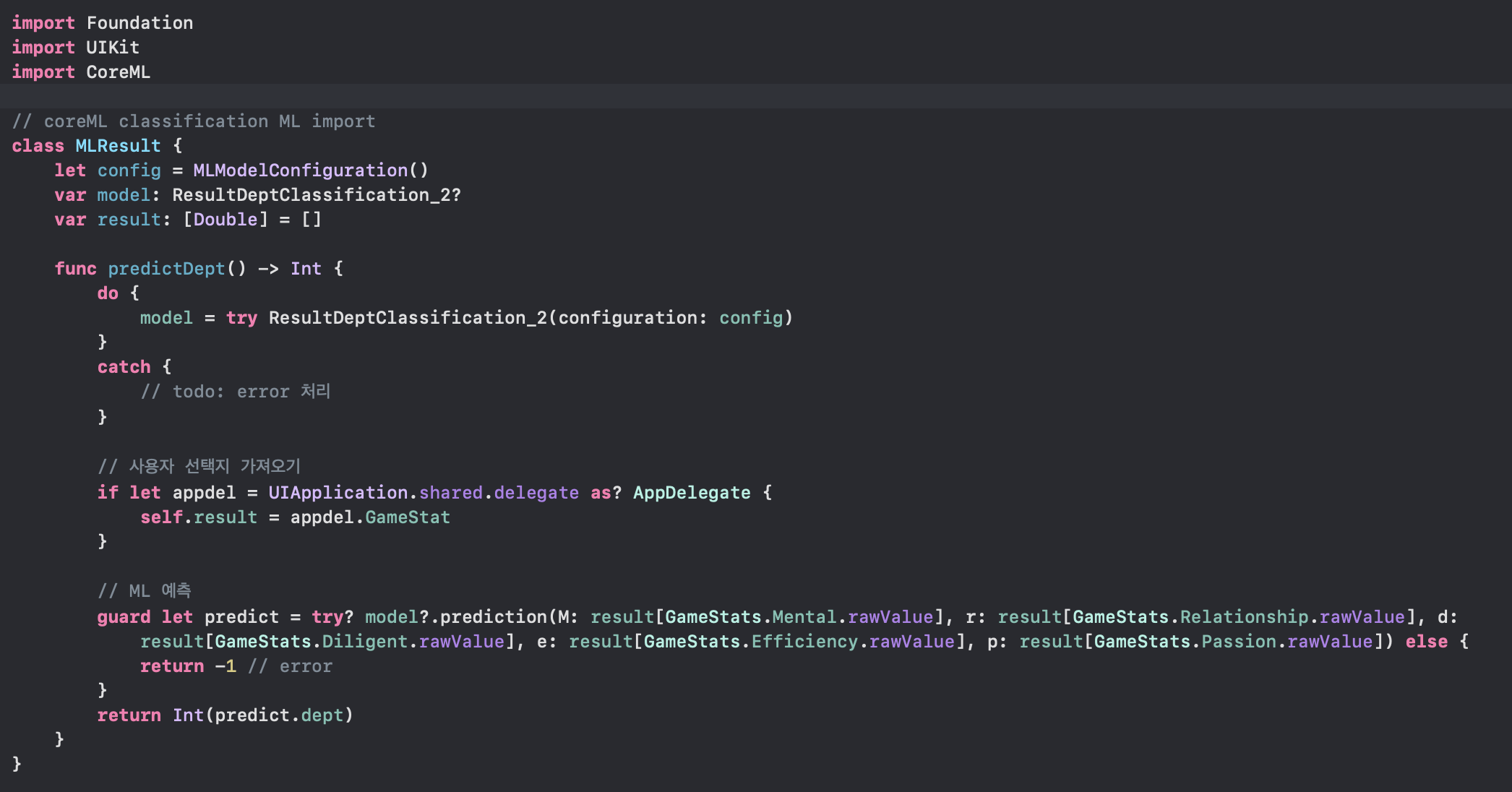Click the word Foundation in imports
This screenshot has height=792, width=1512.
click(139, 23)
